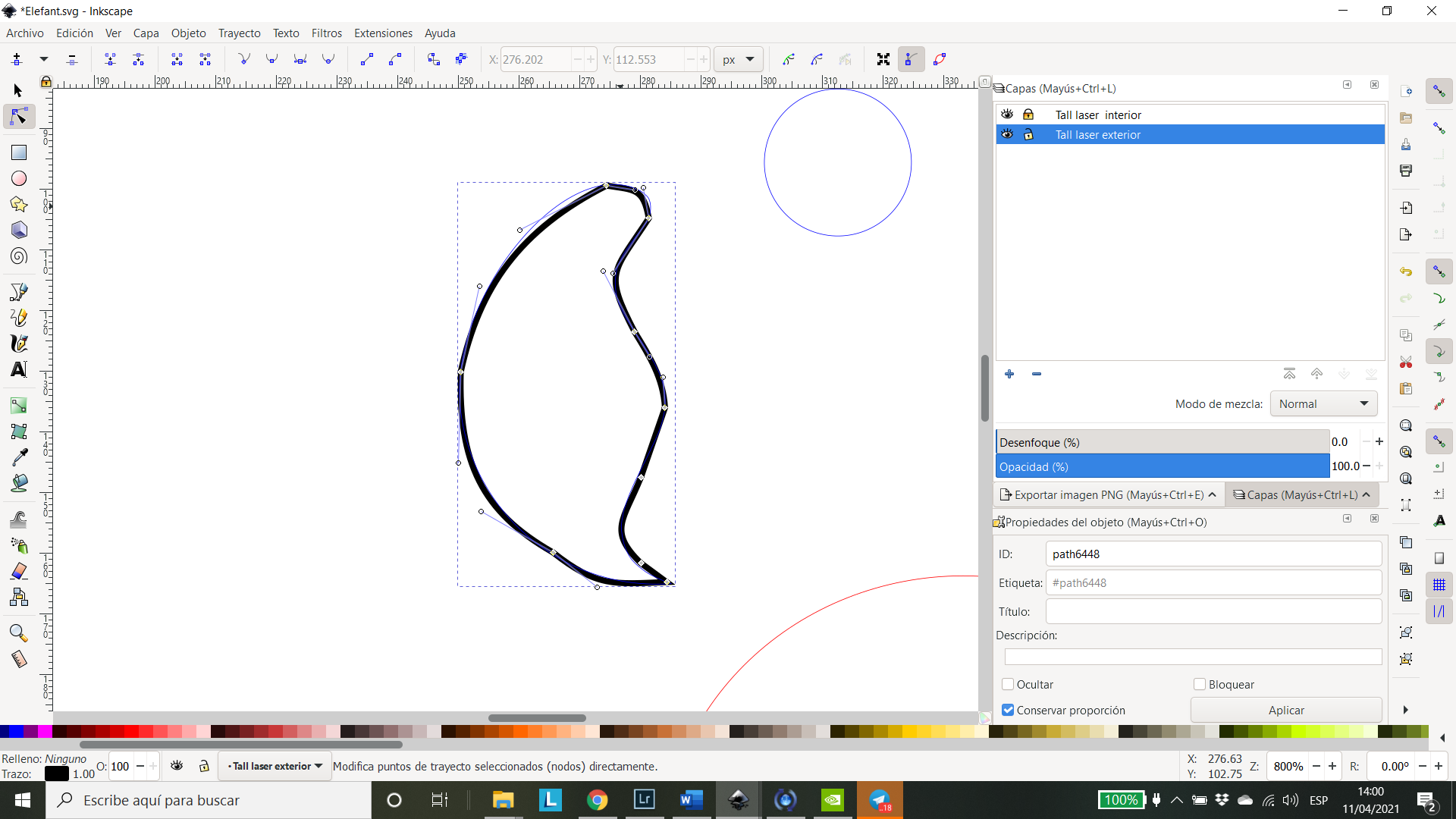Click Aplicar button in object properties

coord(1285,710)
